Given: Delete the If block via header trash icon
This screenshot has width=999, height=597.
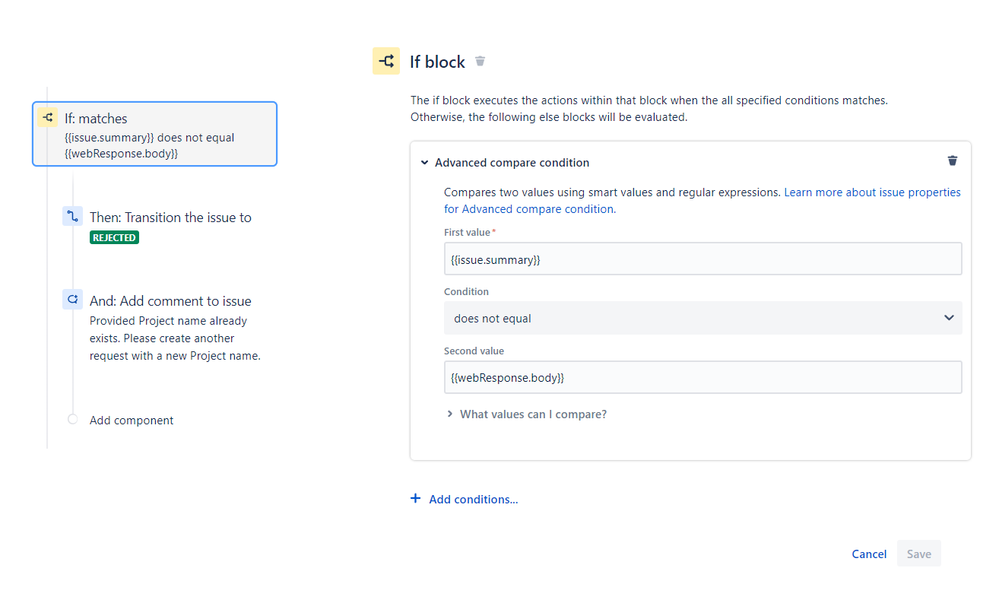Looking at the screenshot, I should click(x=480, y=61).
